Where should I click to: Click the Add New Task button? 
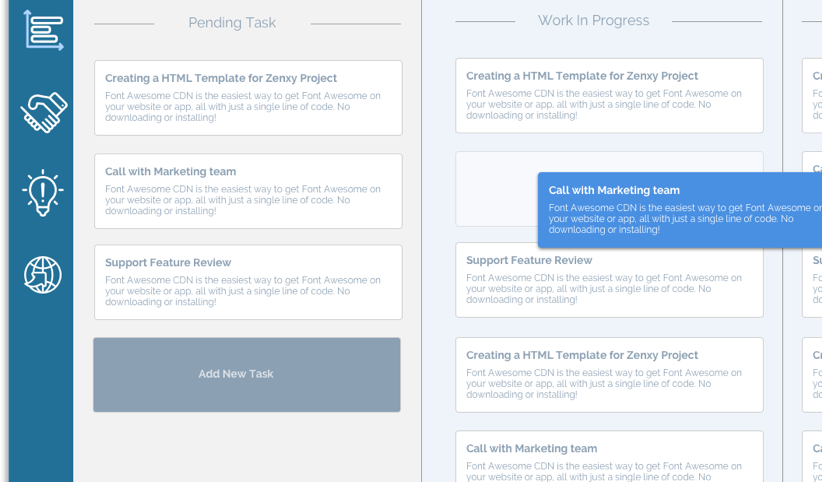coord(247,374)
